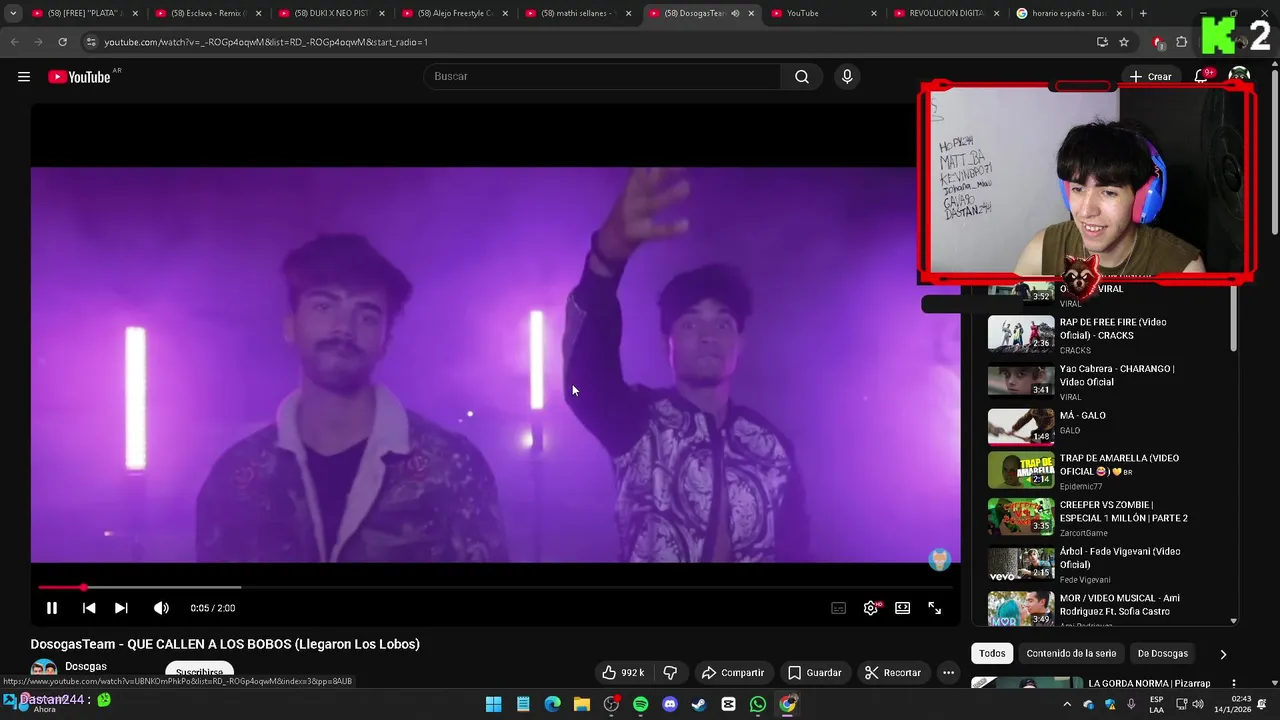
Task: Click the search magnifier button
Action: click(801, 77)
